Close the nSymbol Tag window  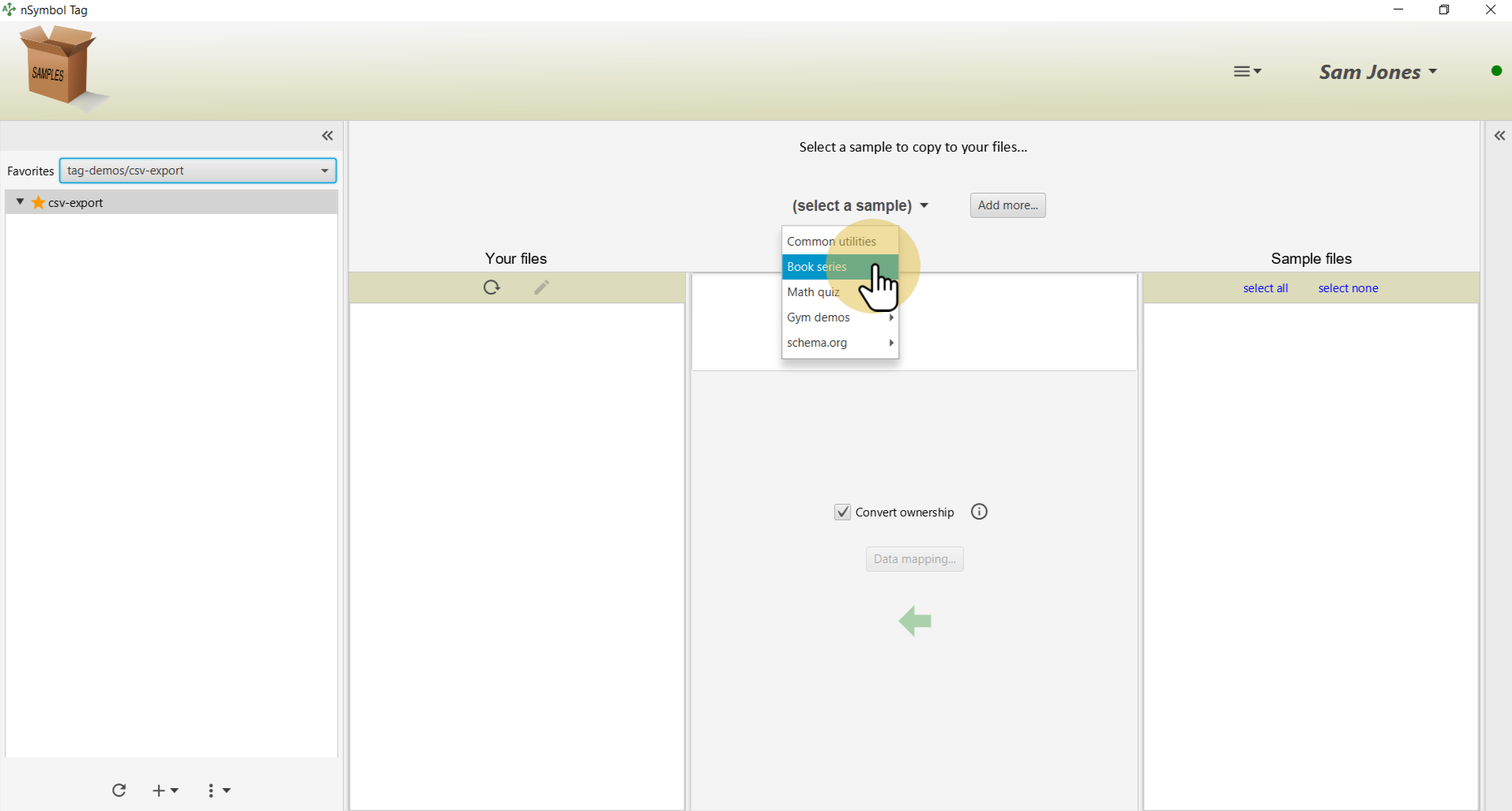point(1491,9)
